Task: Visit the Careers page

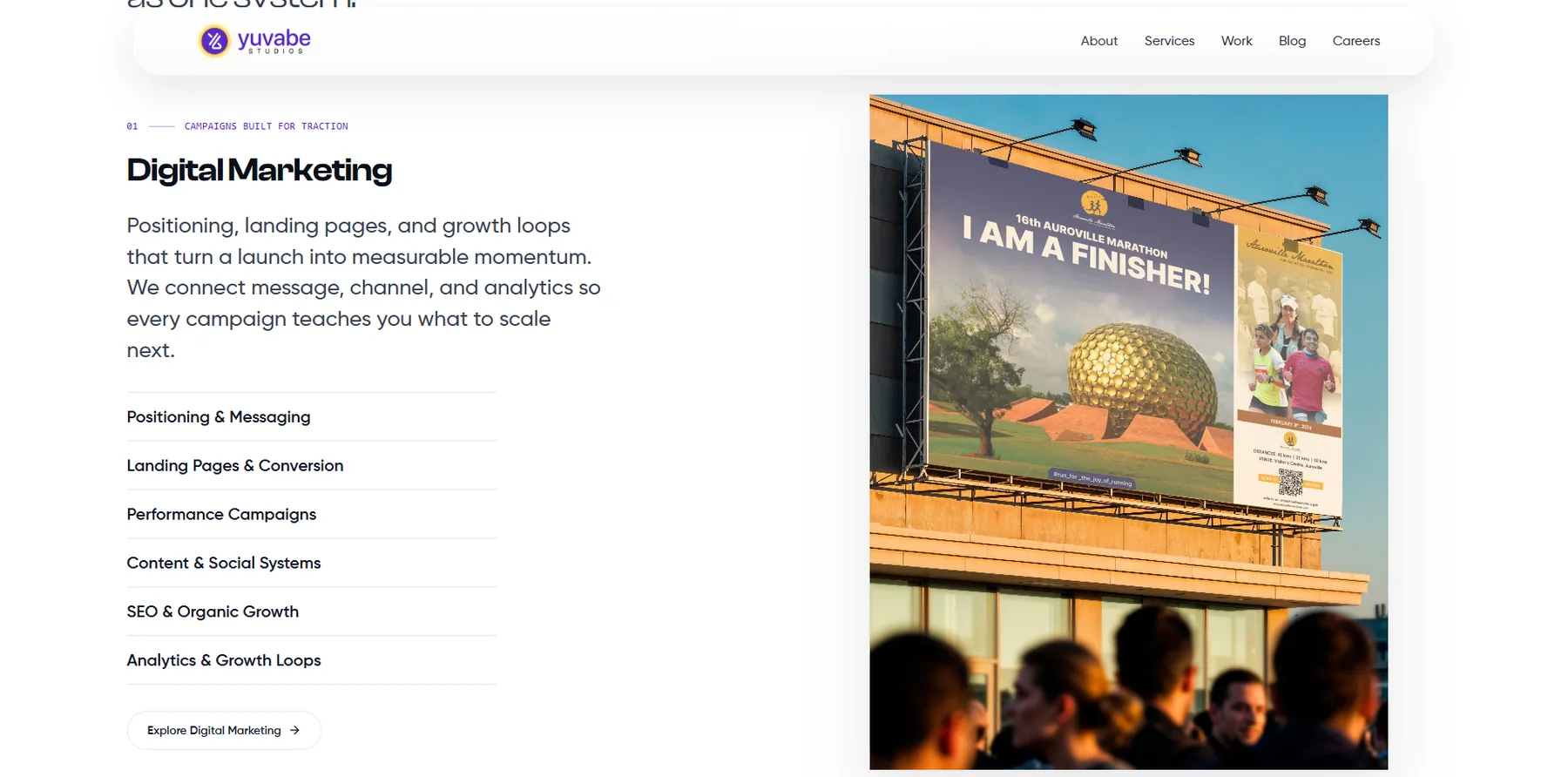Action: 1355,41
